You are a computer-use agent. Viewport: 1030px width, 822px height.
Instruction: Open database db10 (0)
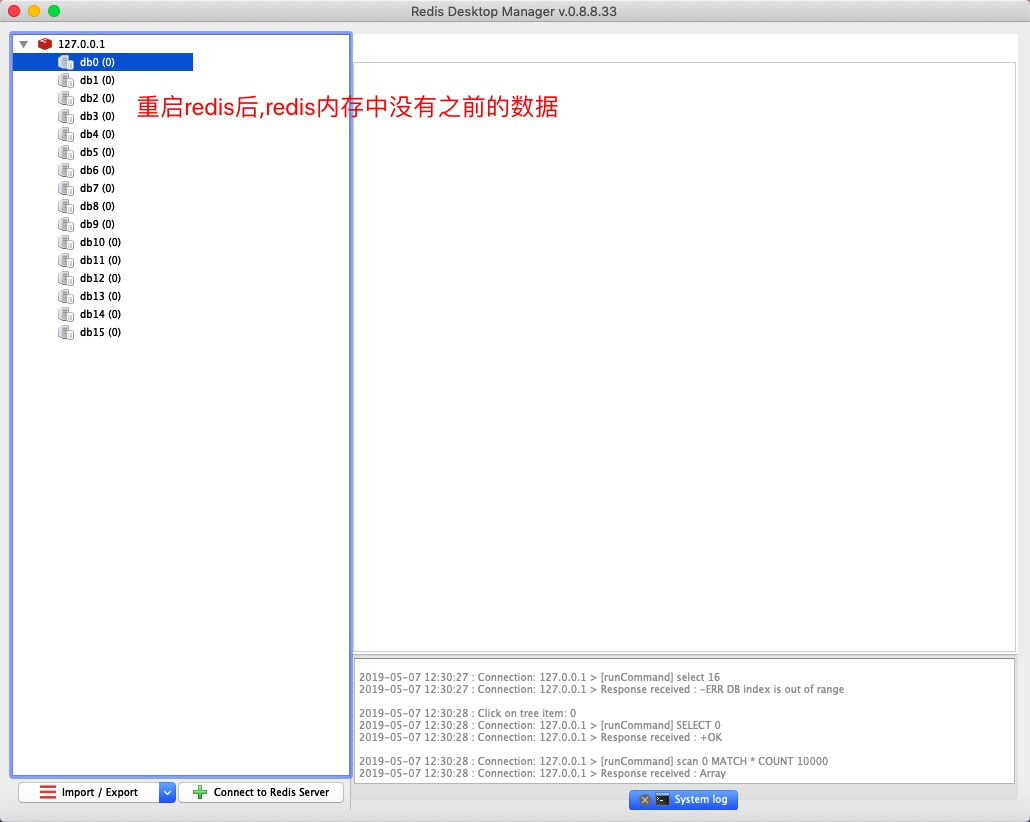pyautogui.click(x=101, y=242)
